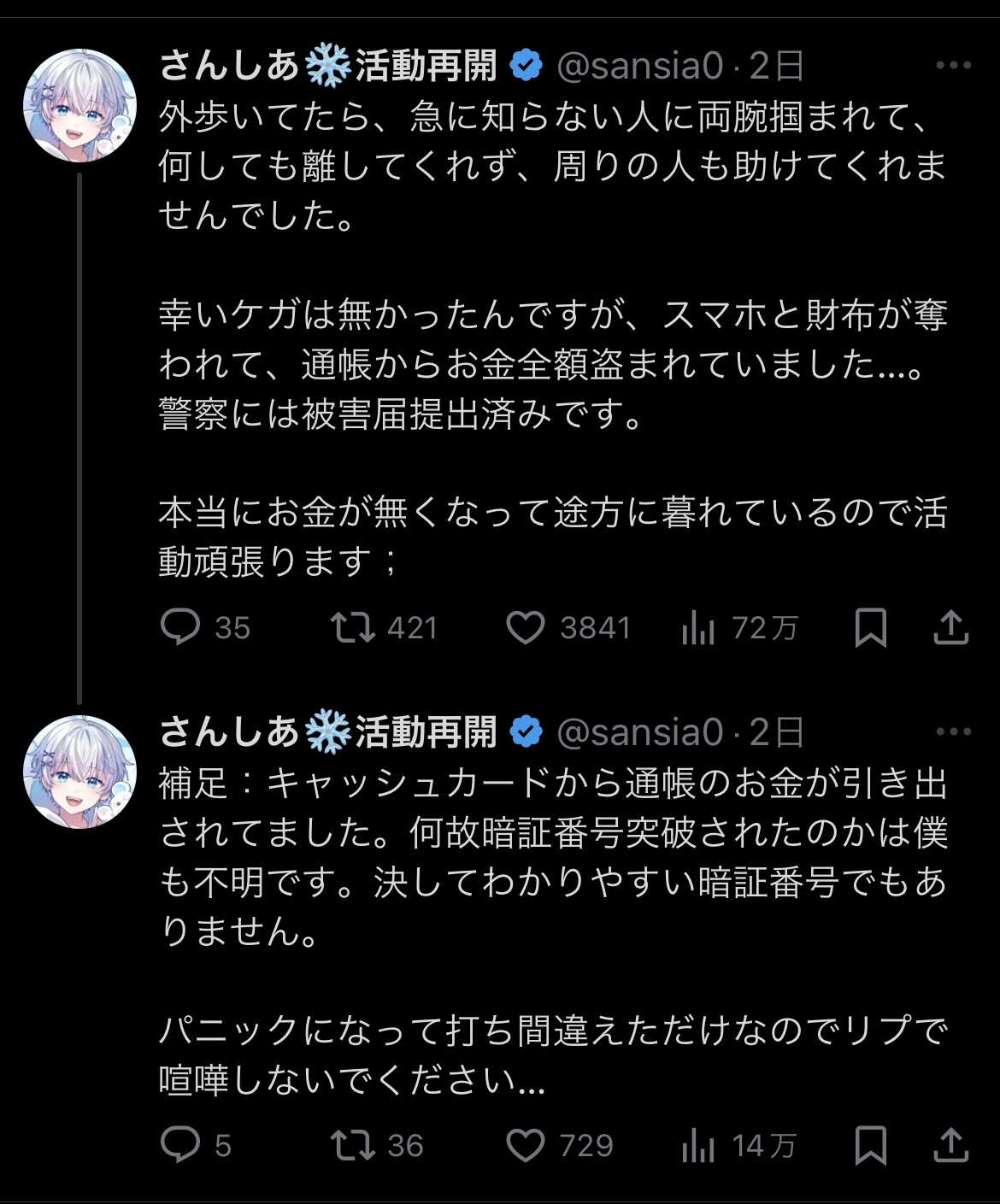Open replies on the first tweet (35)
The width and height of the screenshot is (1000, 1204).
[205, 628]
